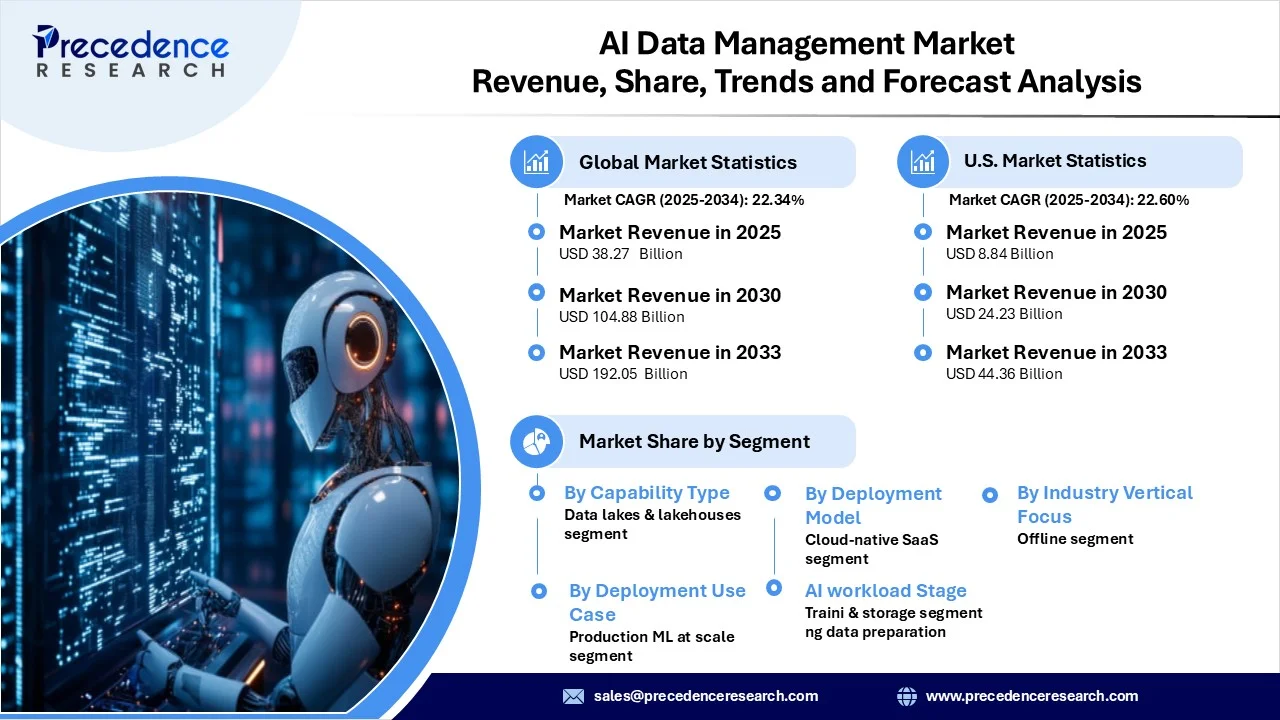
Task: Click the U.S. Market Statistics chart icon
Action: pos(922,161)
